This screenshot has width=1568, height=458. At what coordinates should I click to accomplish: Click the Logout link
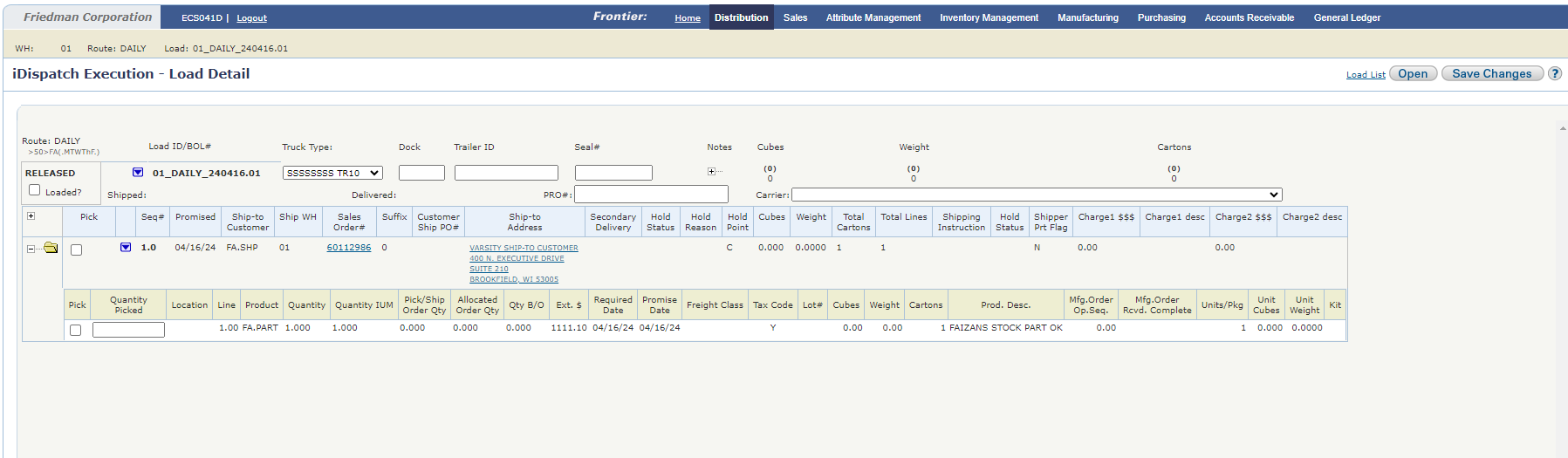coord(251,18)
